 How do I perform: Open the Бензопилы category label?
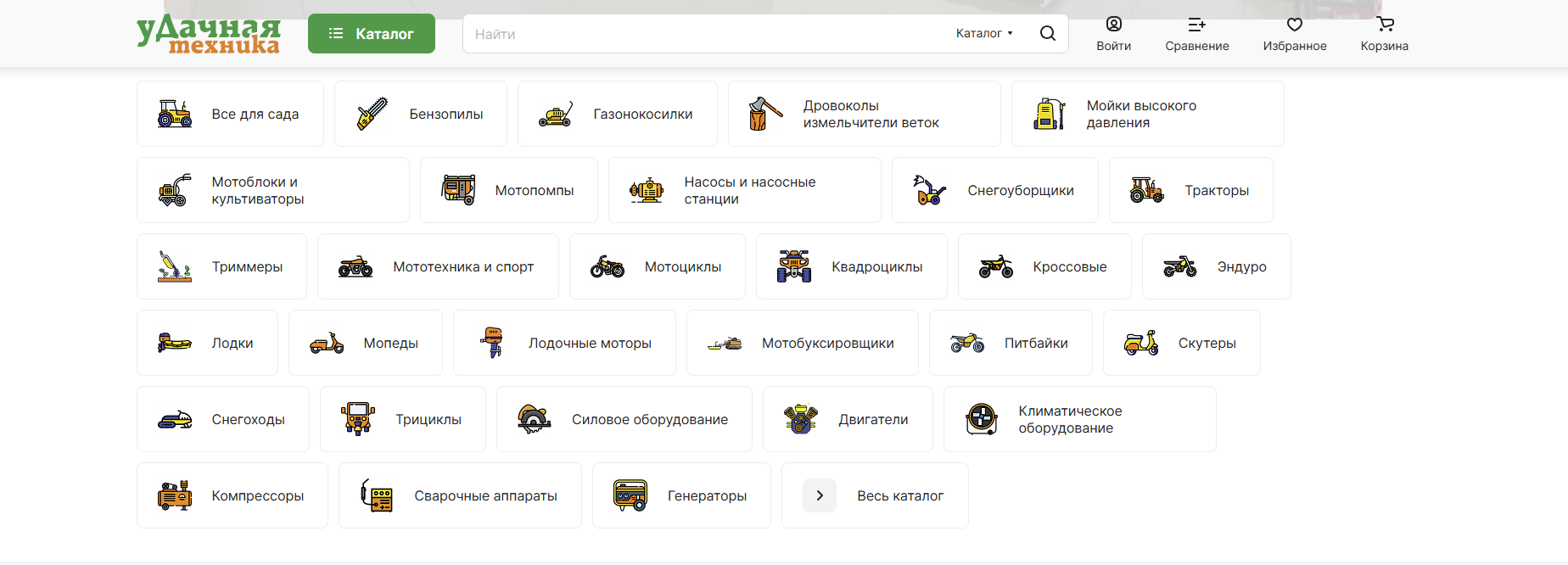tap(446, 114)
